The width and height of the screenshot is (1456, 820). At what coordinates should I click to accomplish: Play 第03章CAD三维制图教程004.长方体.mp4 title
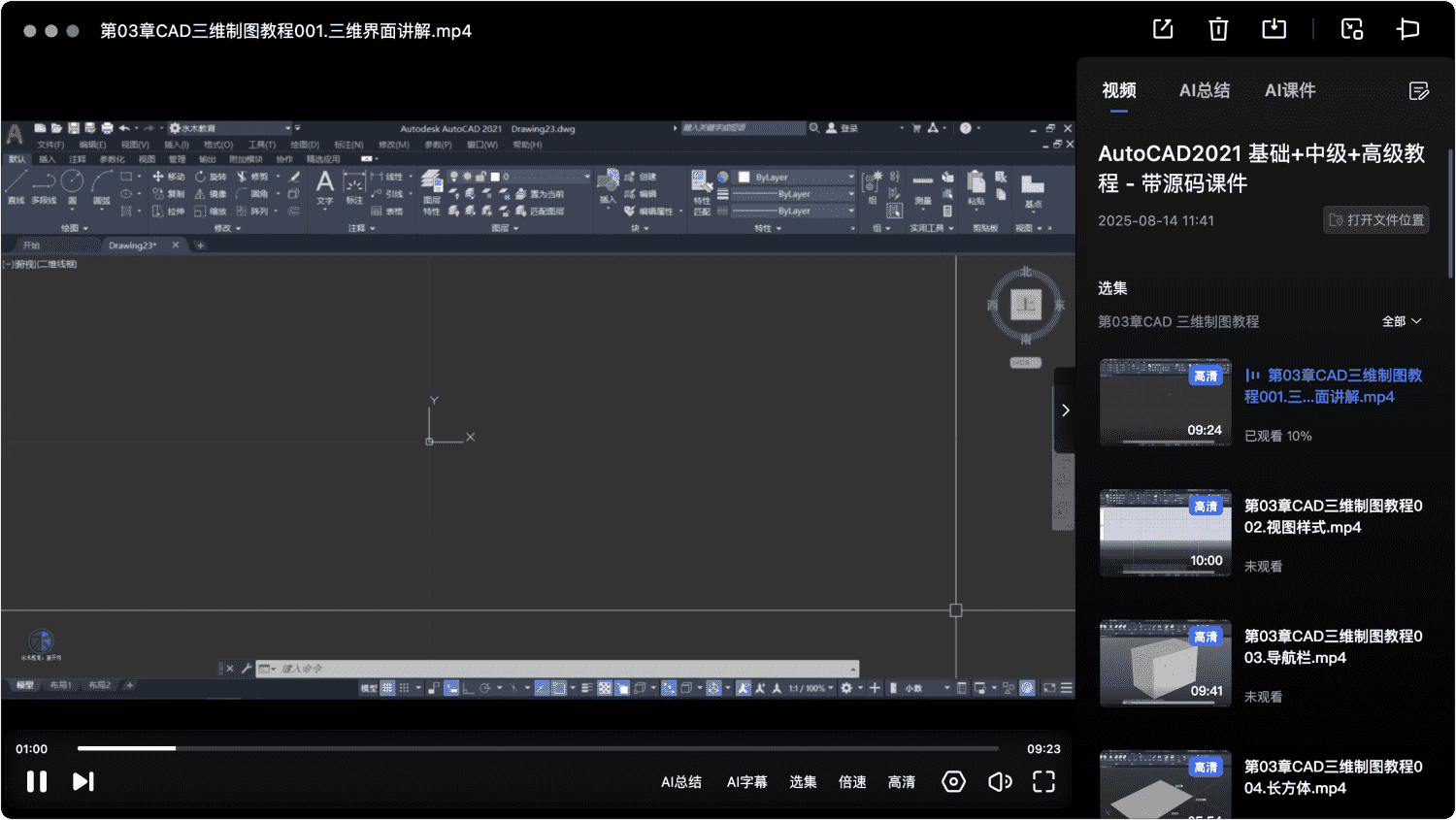(1334, 777)
